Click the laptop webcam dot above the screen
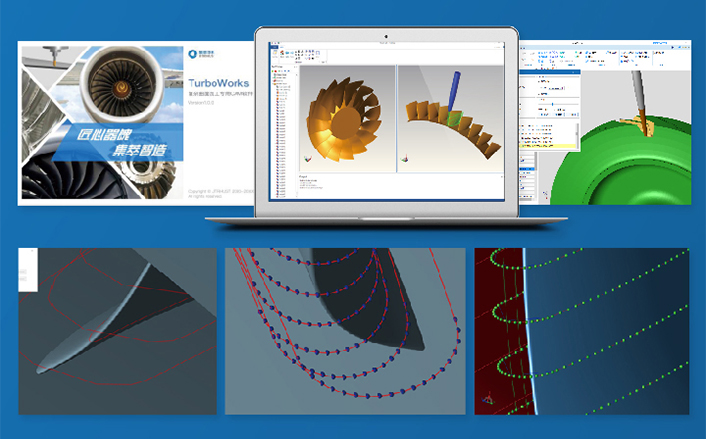706x439 pixels. pos(386,35)
